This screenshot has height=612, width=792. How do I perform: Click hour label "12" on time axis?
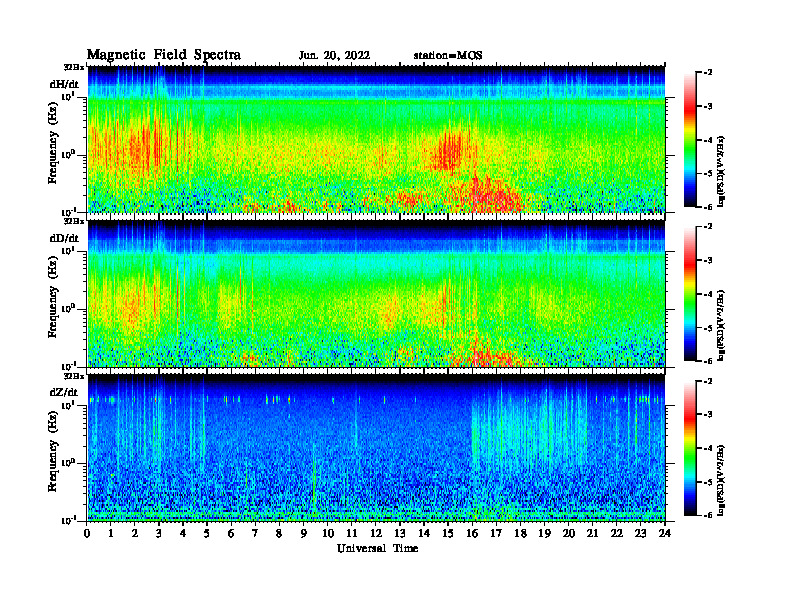pos(376,533)
